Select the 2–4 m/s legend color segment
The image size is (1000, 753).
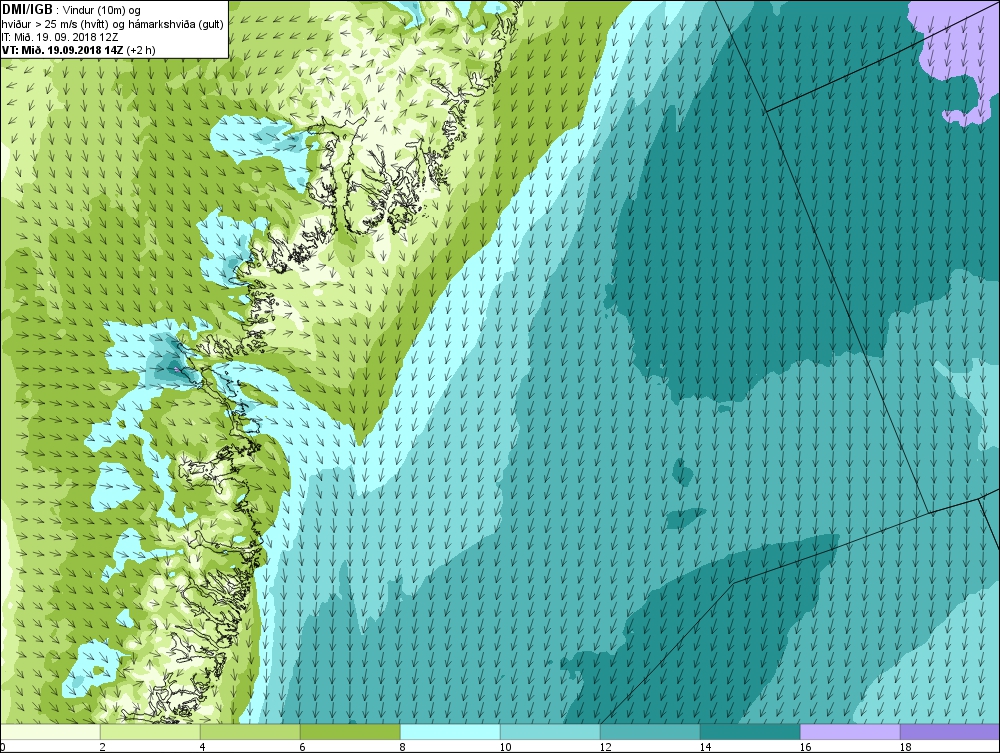click(150, 732)
